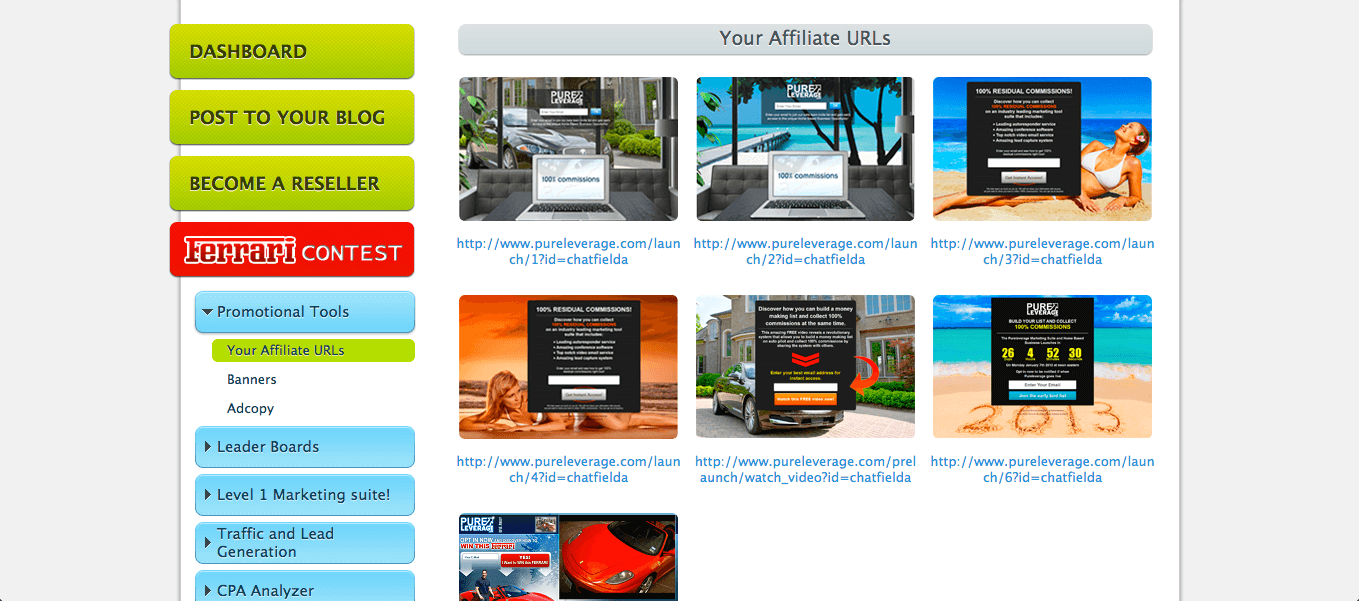Viewport: 1359px width, 601px height.
Task: Open the Banners menu item
Action: coord(252,379)
